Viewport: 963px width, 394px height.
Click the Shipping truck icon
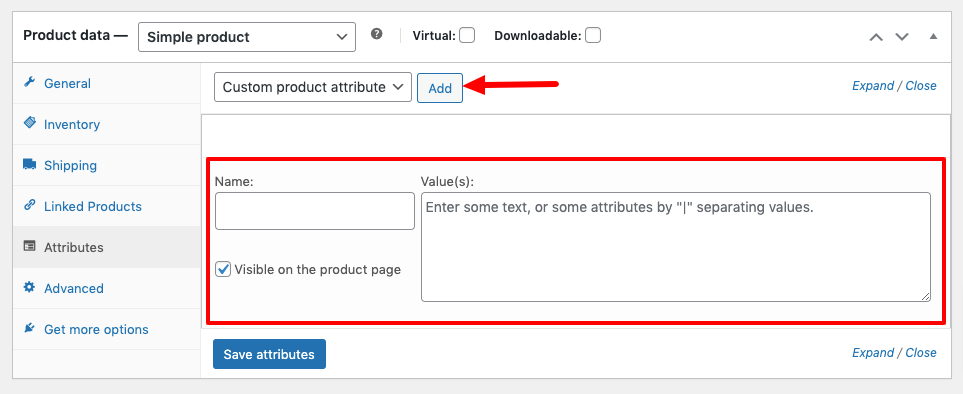(29, 164)
